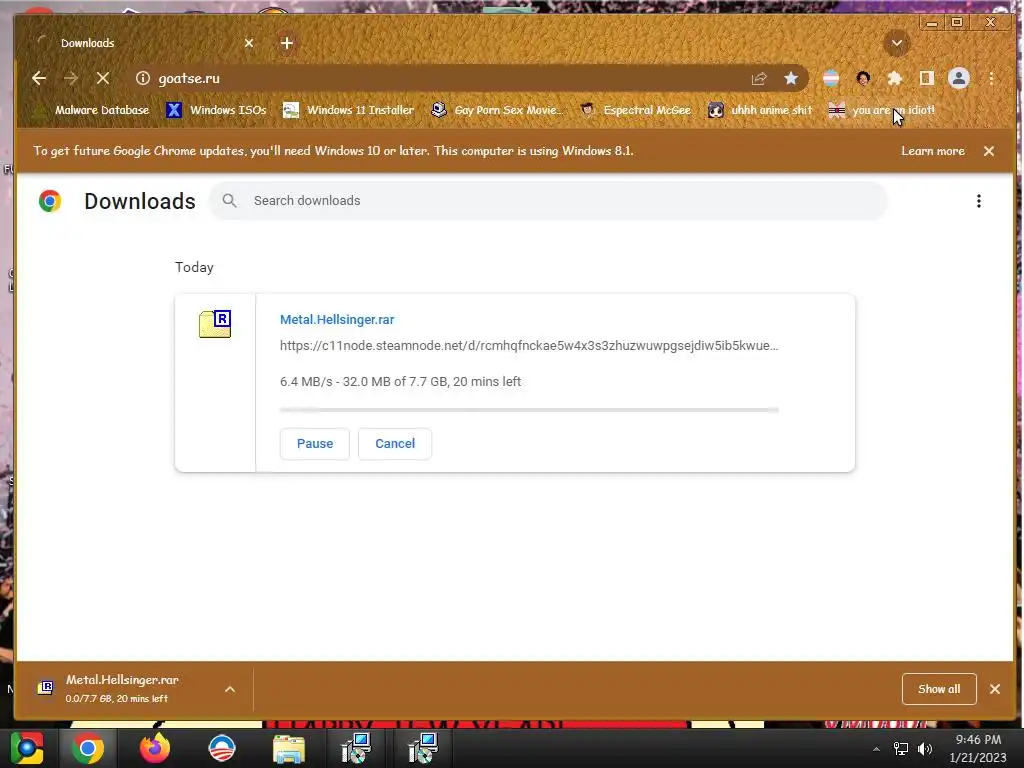Open the Extensions puzzle piece menu

[895, 78]
